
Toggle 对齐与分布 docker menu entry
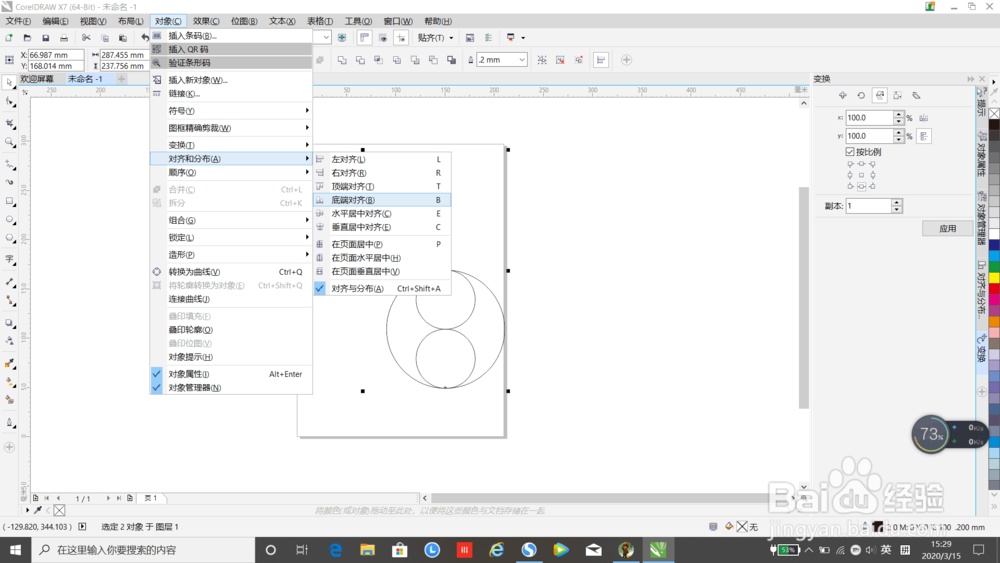coord(382,288)
